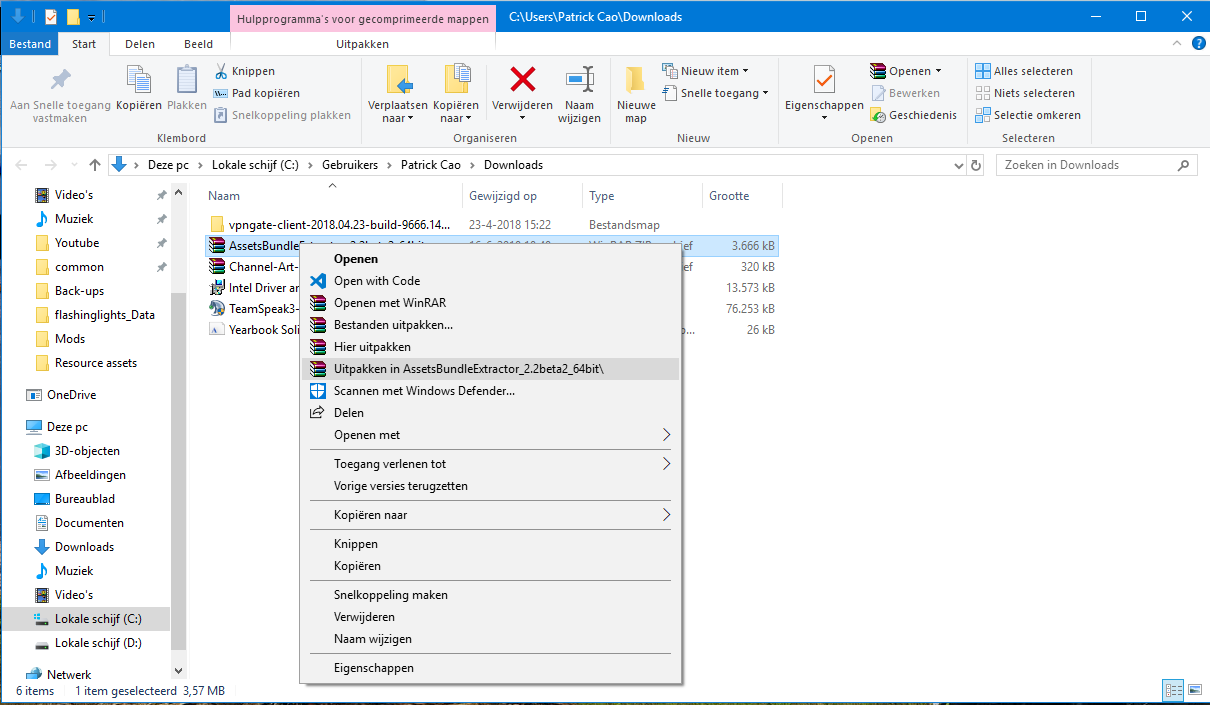Create folder with Nieuwe map icon
This screenshot has width=1210, height=705.
click(636, 80)
